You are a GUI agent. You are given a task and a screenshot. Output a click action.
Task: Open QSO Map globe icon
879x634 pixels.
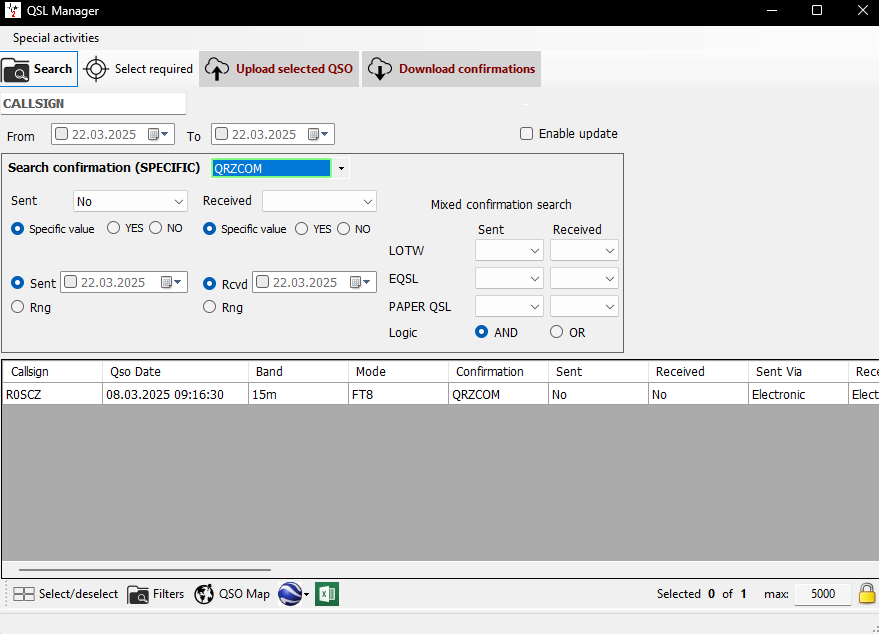pyautogui.click(x=204, y=594)
